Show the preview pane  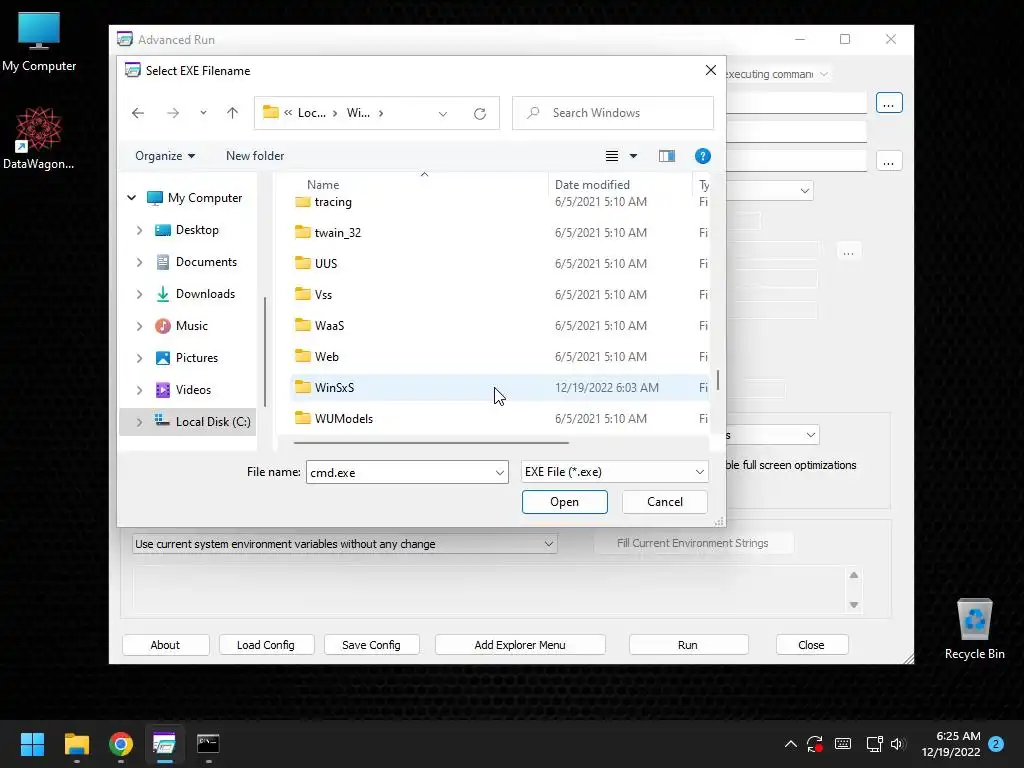[x=667, y=156]
